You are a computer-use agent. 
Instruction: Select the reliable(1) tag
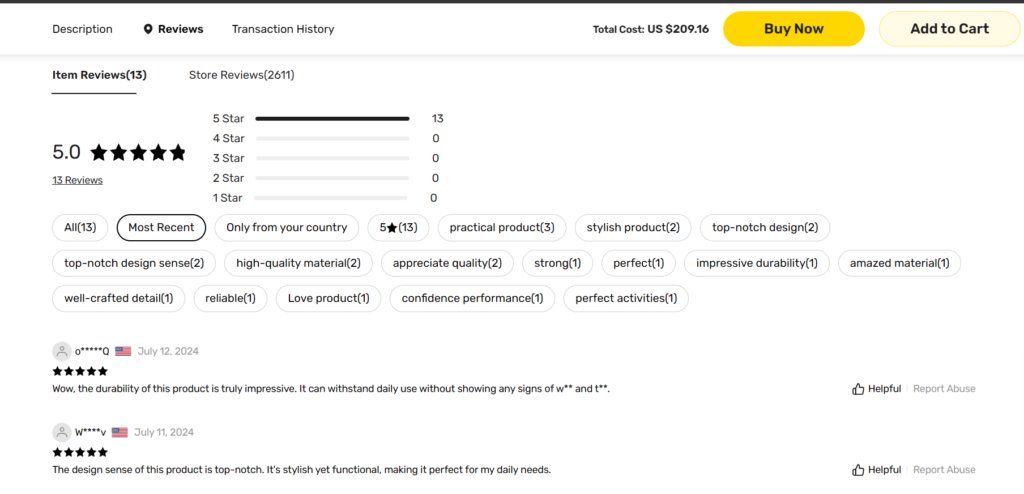click(231, 299)
